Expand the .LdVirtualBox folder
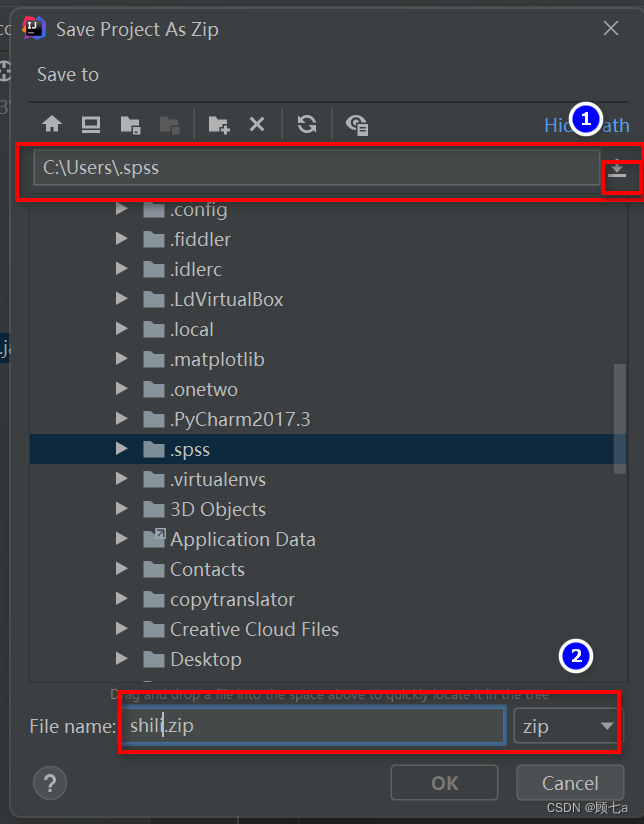 (122, 299)
